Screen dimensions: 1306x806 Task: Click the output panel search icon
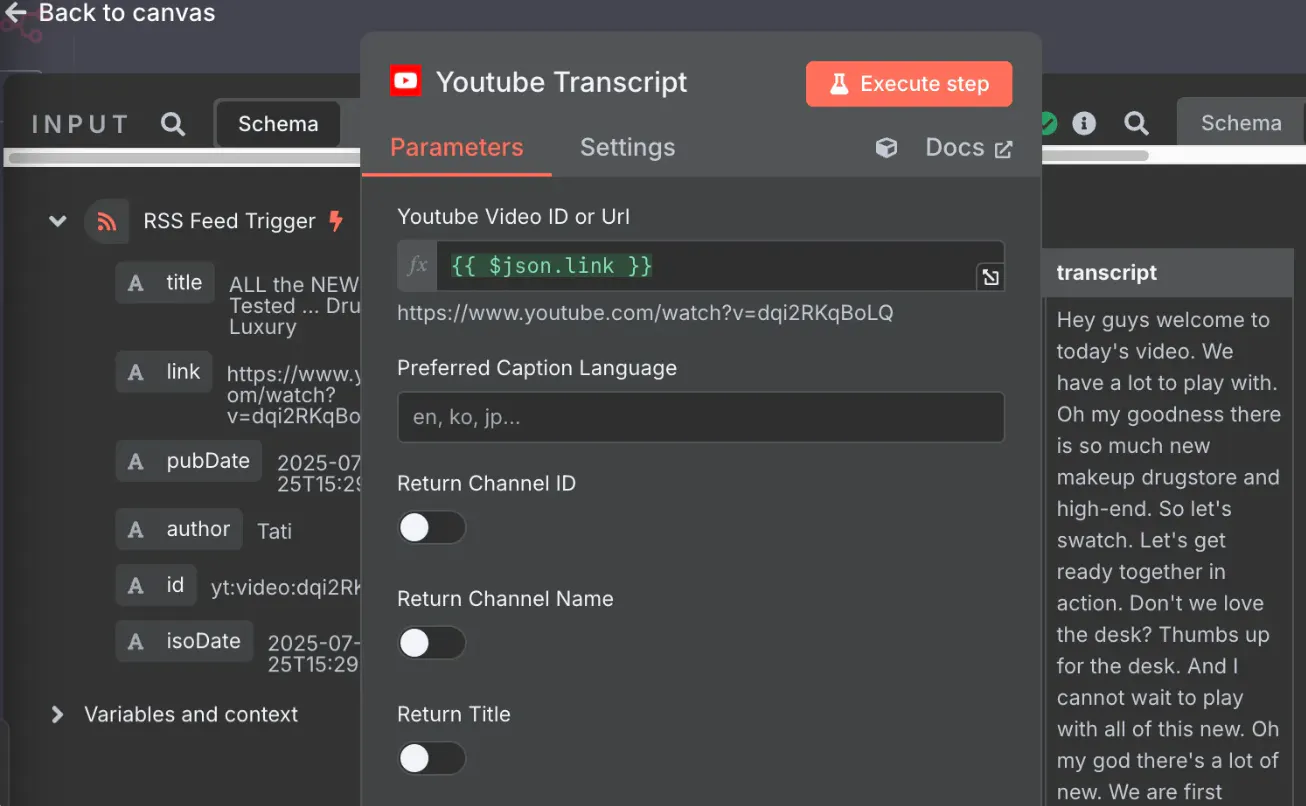1136,123
